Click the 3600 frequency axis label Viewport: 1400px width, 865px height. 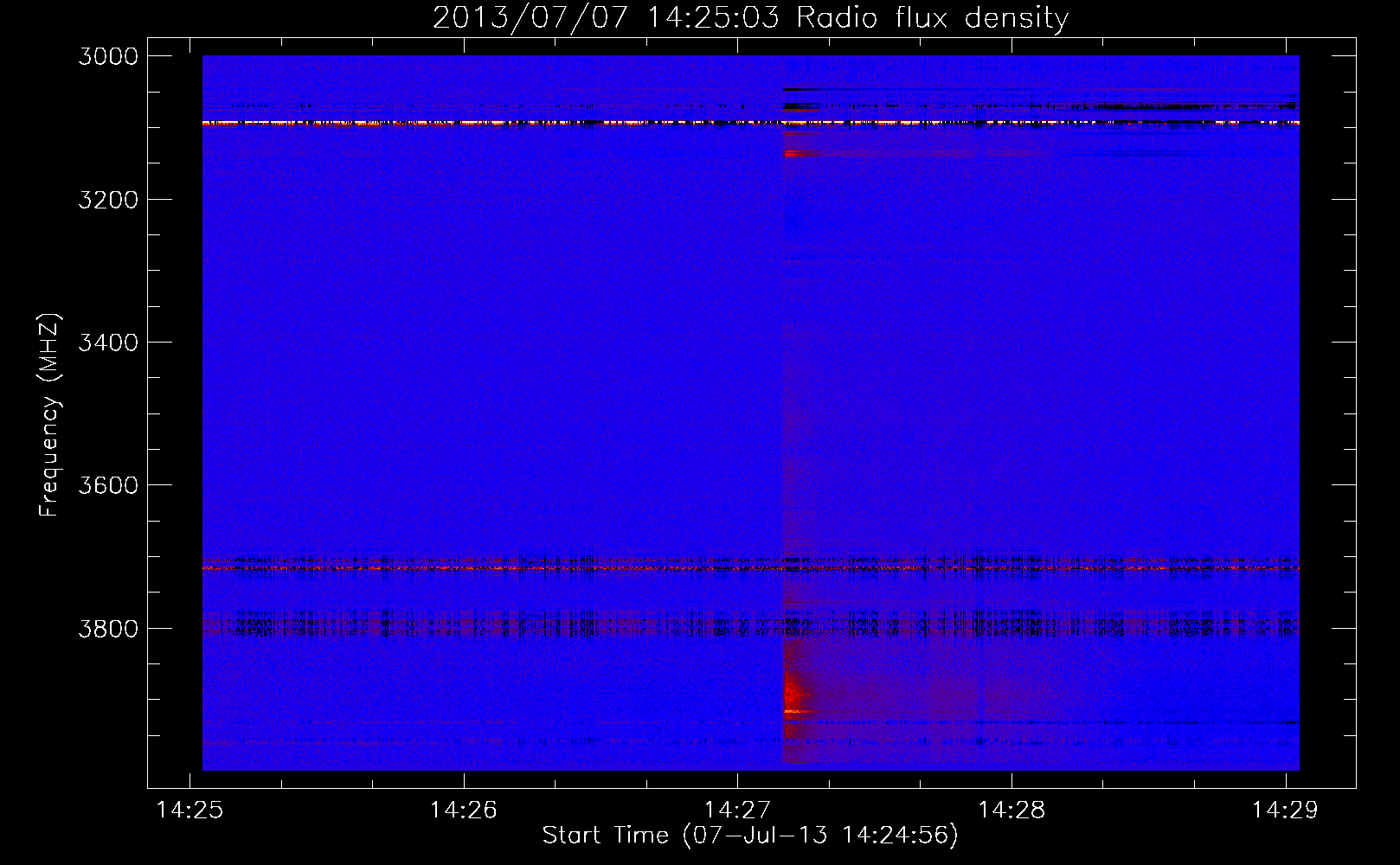[108, 485]
